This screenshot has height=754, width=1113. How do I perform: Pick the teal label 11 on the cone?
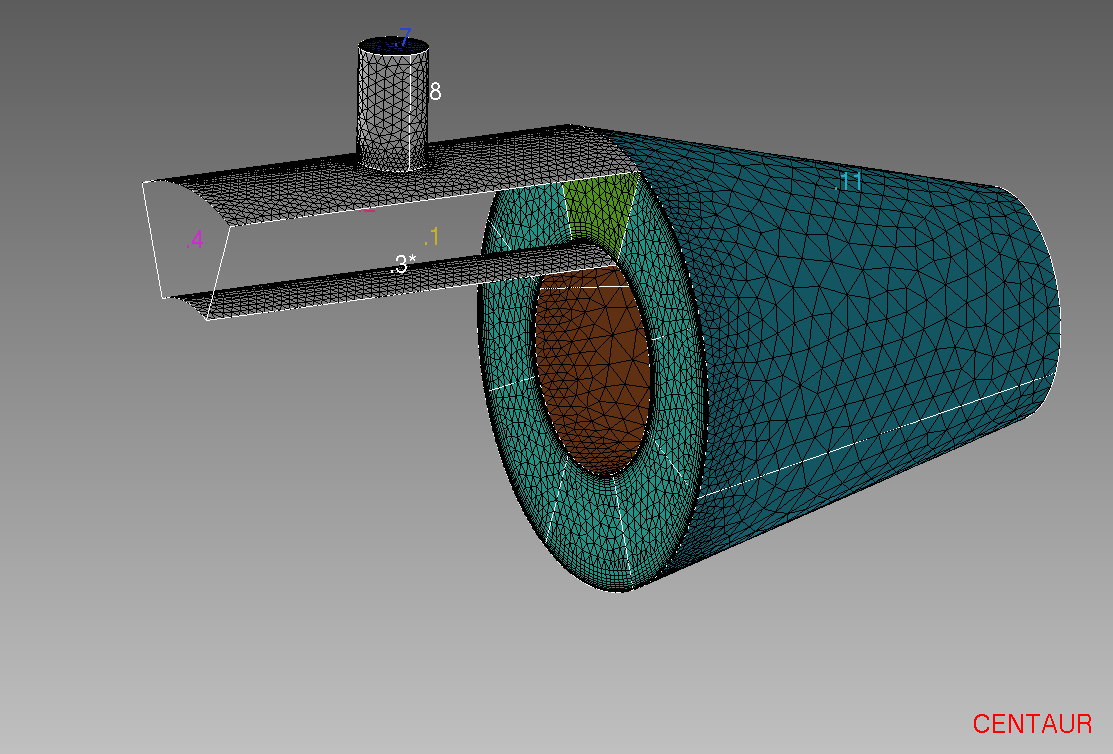[848, 182]
